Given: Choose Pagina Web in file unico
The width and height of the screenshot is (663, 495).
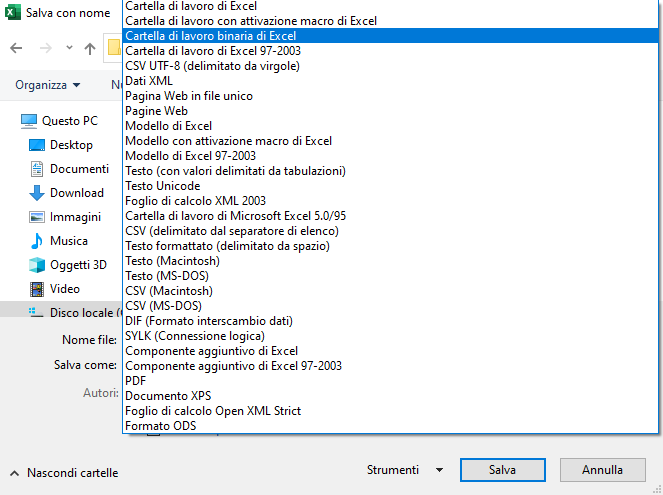Looking at the screenshot, I should click(390, 96).
